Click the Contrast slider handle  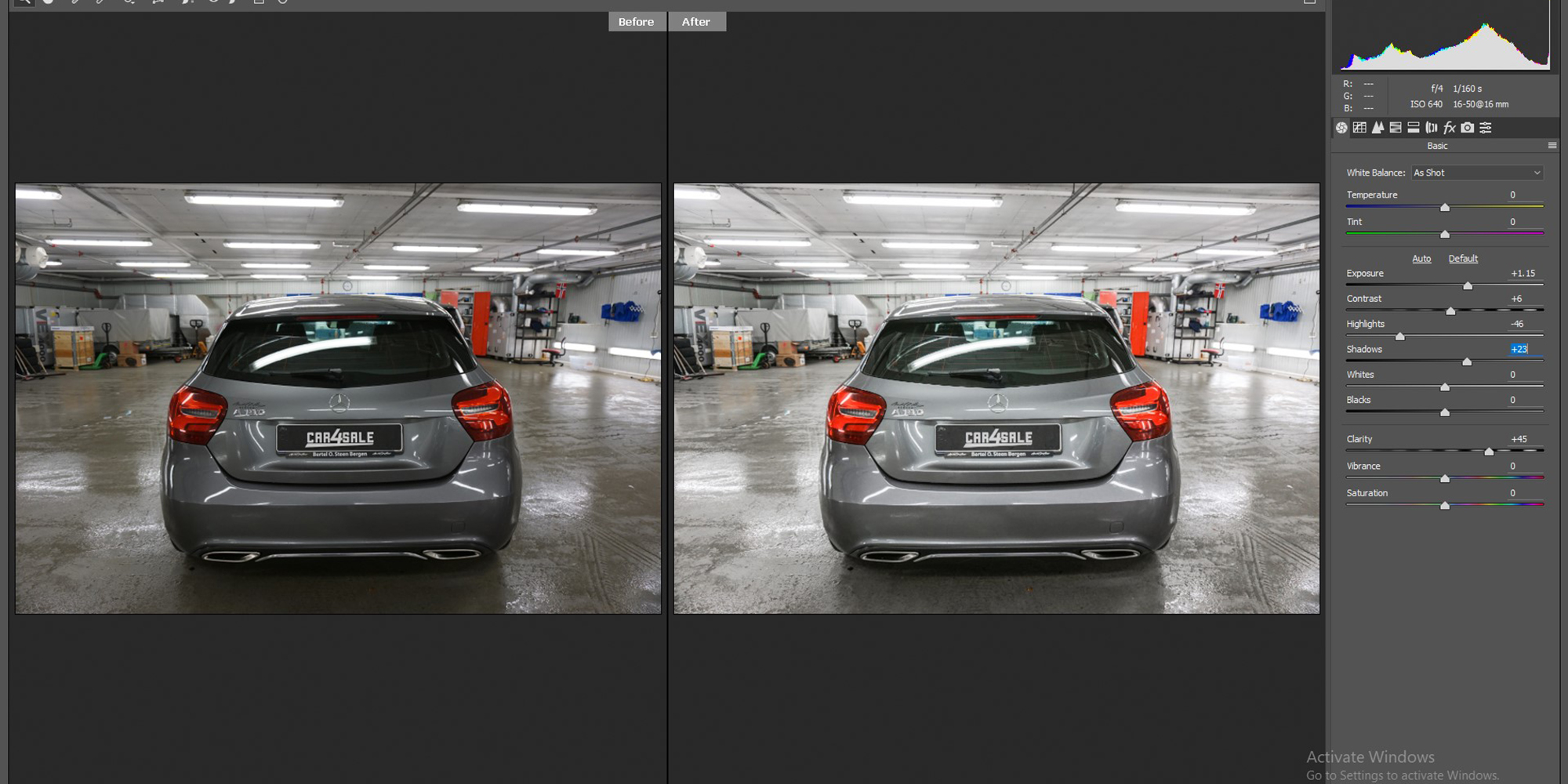tap(1450, 311)
